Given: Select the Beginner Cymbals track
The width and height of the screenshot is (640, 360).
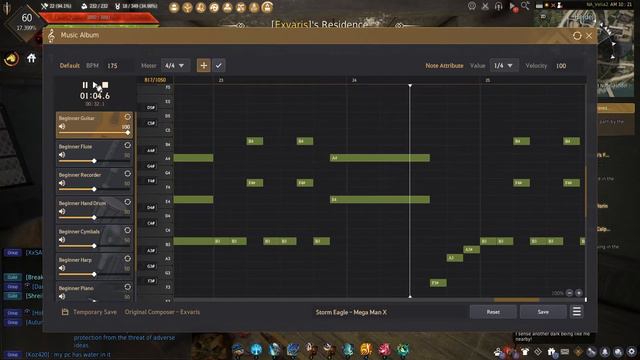Looking at the screenshot, I should point(95,238).
